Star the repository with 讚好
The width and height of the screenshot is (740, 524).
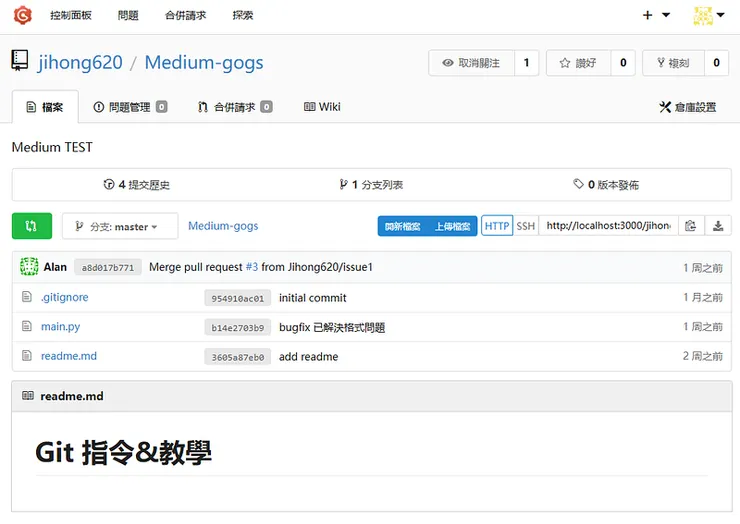click(578, 63)
